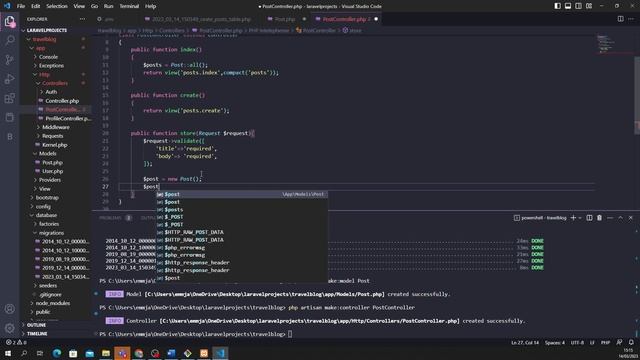
Task: Open notifications bell in status bar
Action: [x=631, y=342]
